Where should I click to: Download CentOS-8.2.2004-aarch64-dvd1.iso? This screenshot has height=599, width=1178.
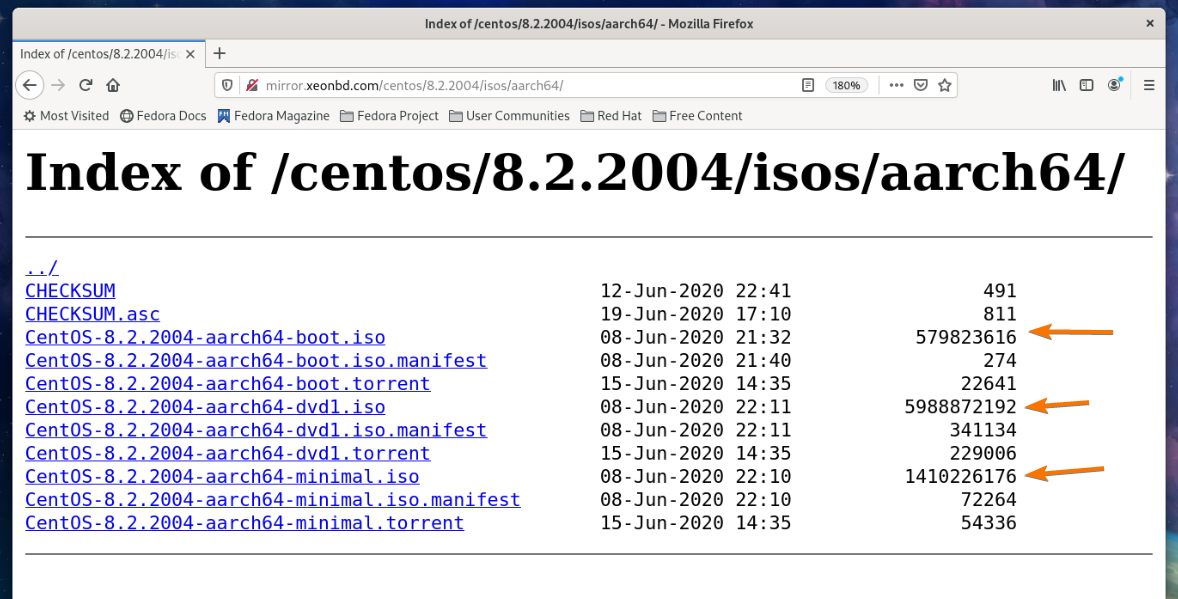205,407
